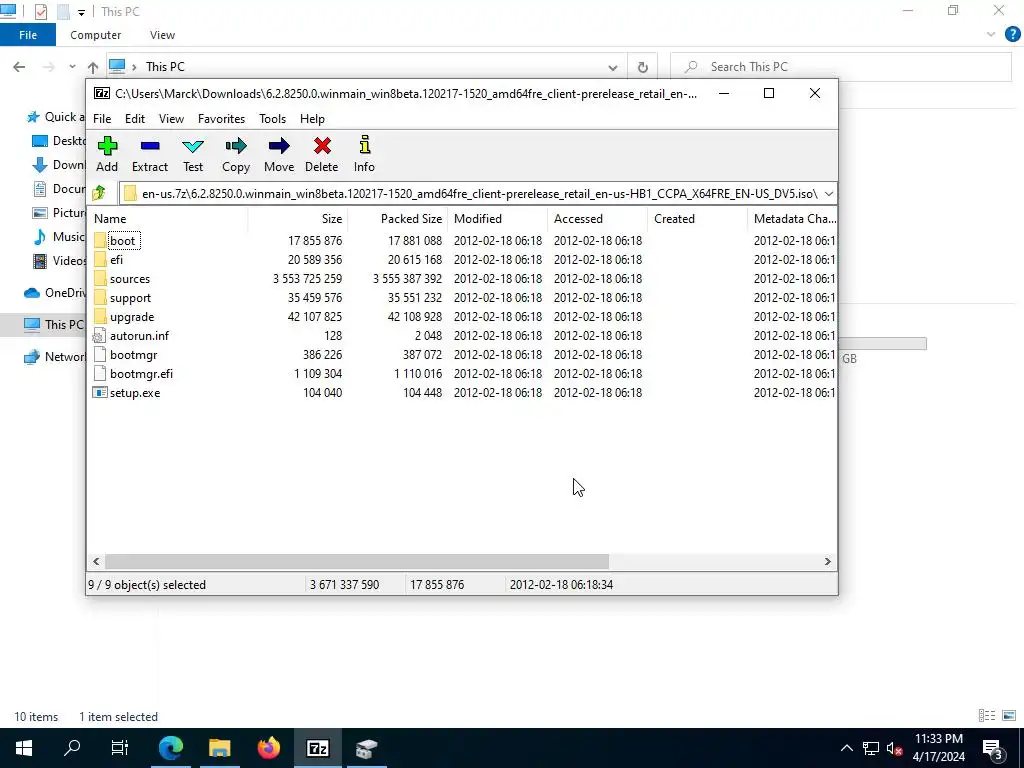
Task: Select the upgrade folder row
Action: pyautogui.click(x=462, y=317)
